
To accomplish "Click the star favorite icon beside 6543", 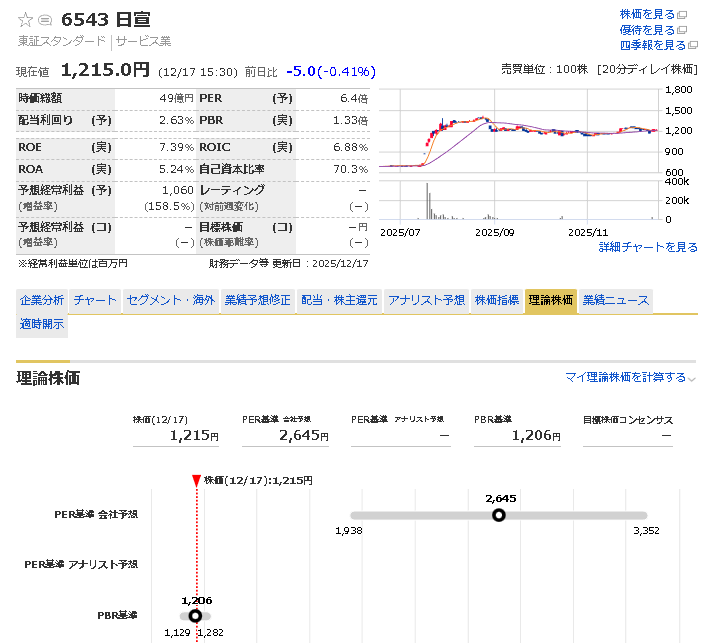I will pyautogui.click(x=26, y=20).
